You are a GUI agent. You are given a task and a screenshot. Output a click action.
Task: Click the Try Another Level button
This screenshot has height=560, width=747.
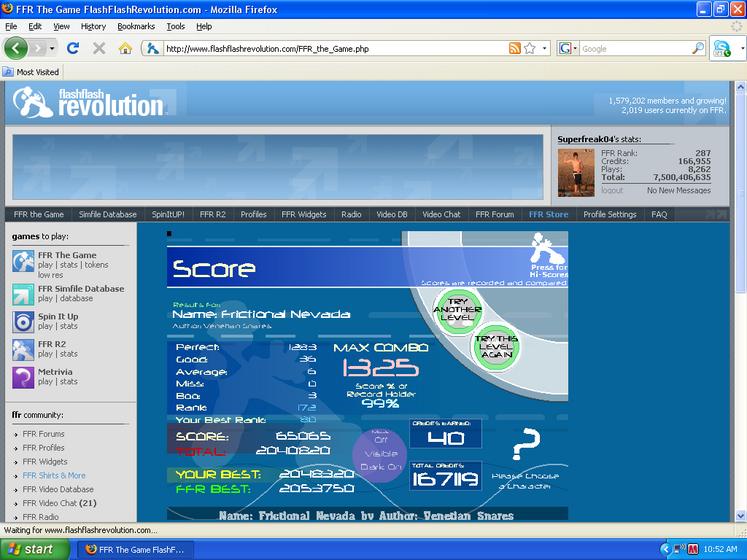click(457, 310)
